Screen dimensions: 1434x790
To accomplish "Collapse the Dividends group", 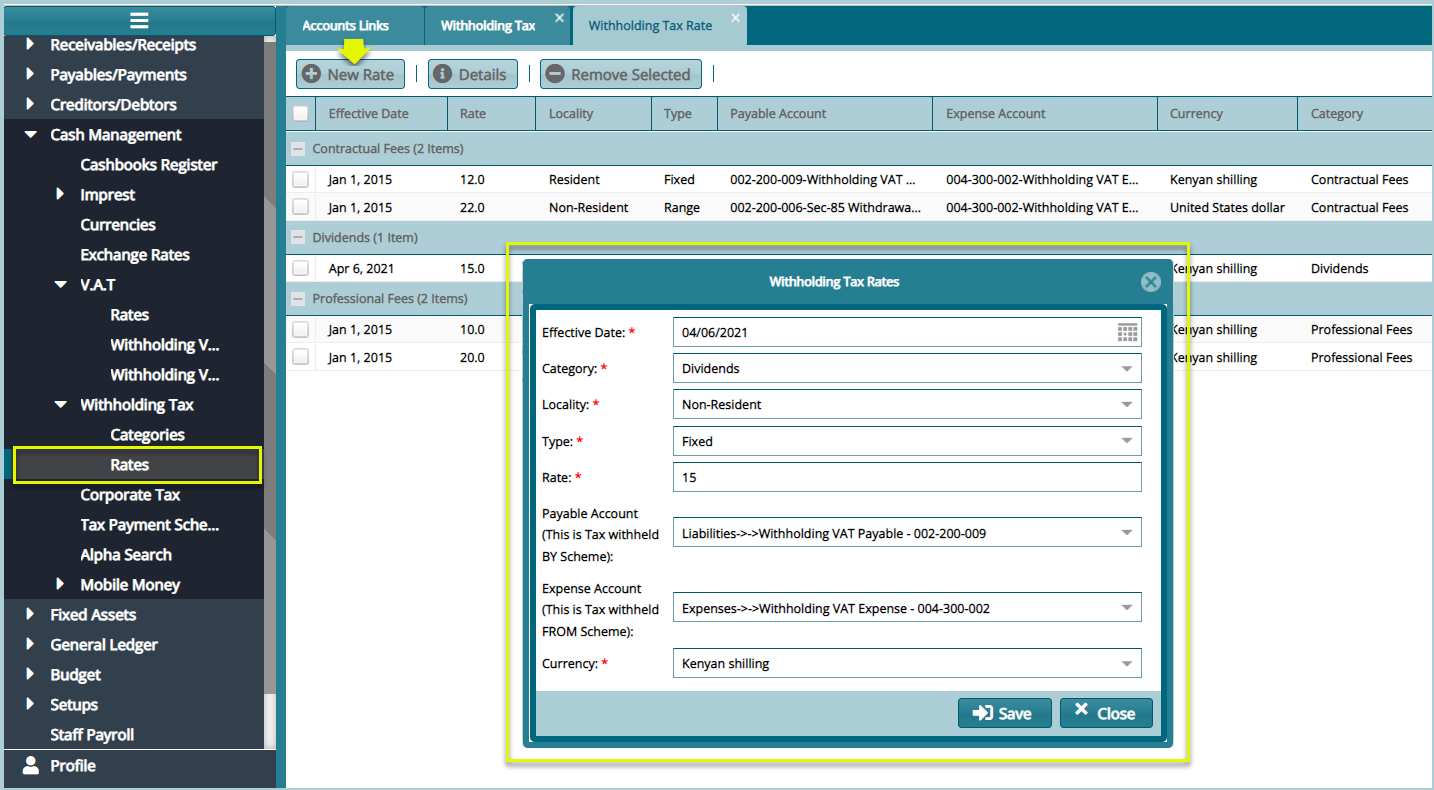I will (298, 238).
